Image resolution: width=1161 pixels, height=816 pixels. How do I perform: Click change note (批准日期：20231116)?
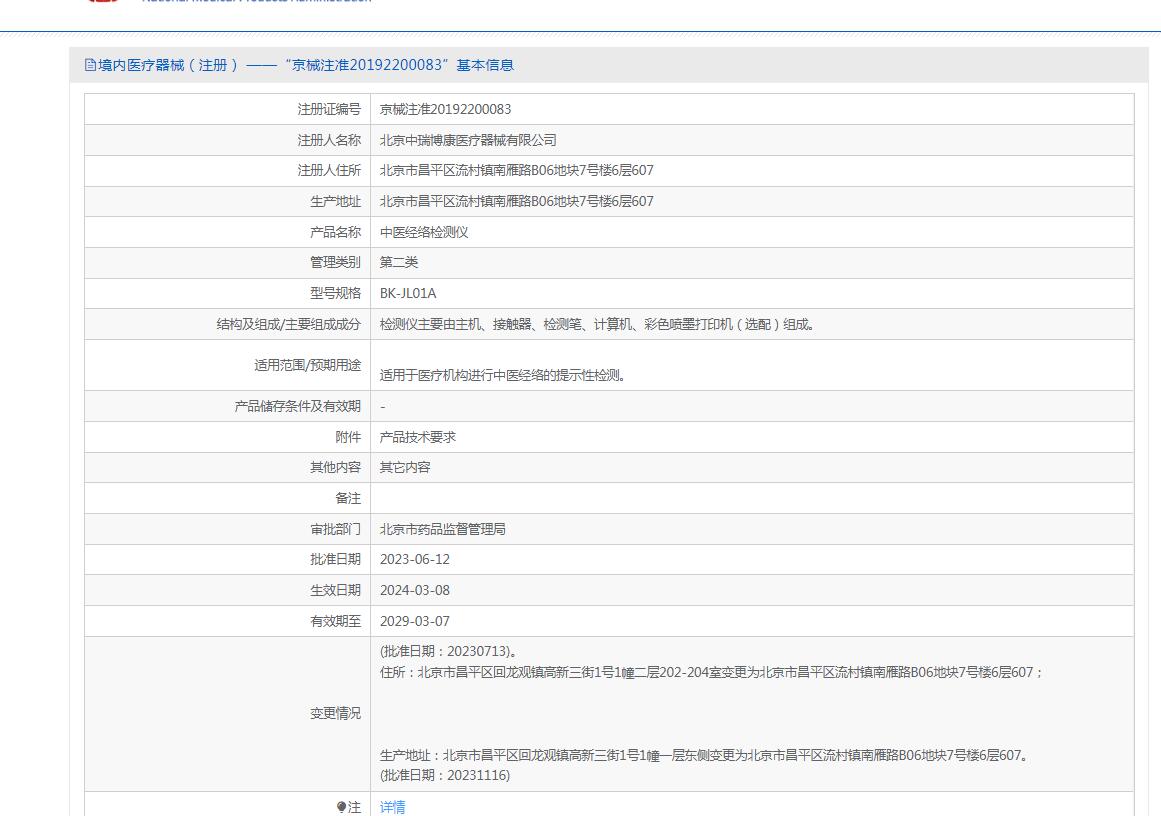click(445, 776)
